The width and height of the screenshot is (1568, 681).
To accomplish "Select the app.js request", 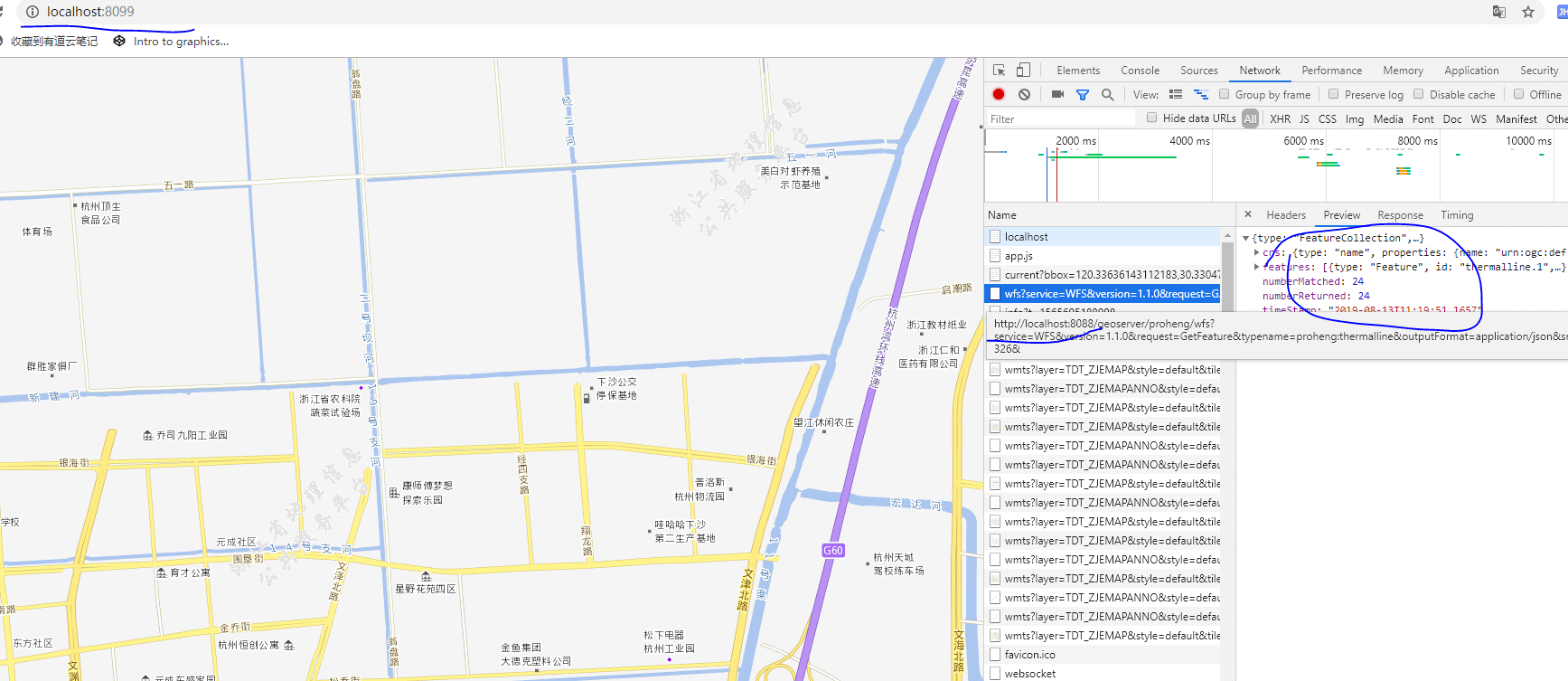I will coord(1019,256).
